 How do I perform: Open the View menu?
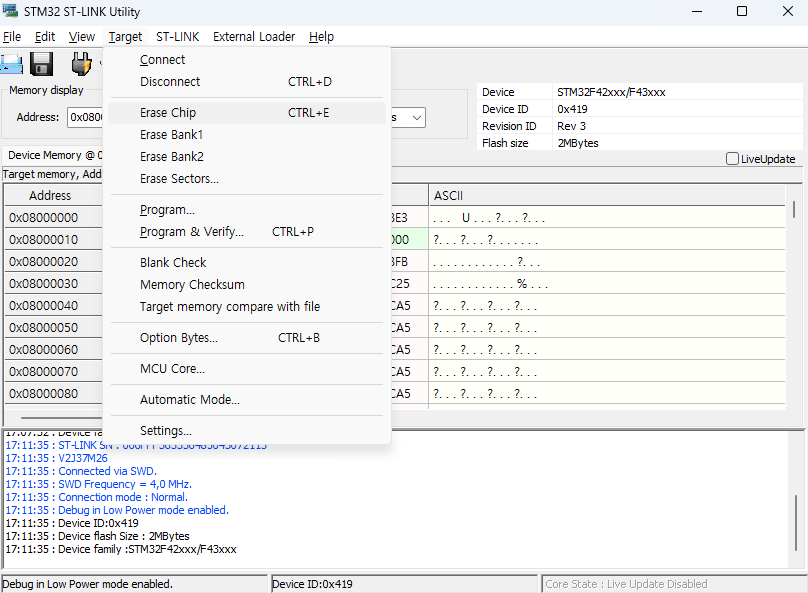coord(82,37)
